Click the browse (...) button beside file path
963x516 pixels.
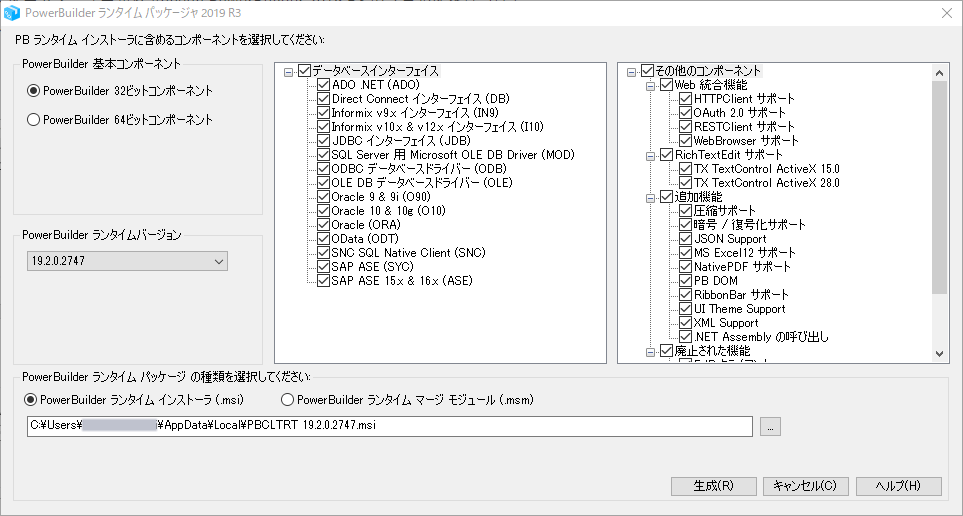(770, 427)
